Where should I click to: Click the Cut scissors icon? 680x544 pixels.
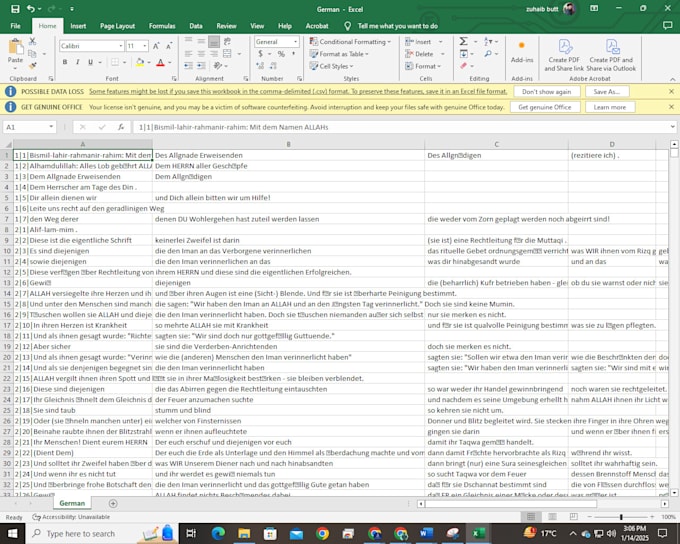33,42
